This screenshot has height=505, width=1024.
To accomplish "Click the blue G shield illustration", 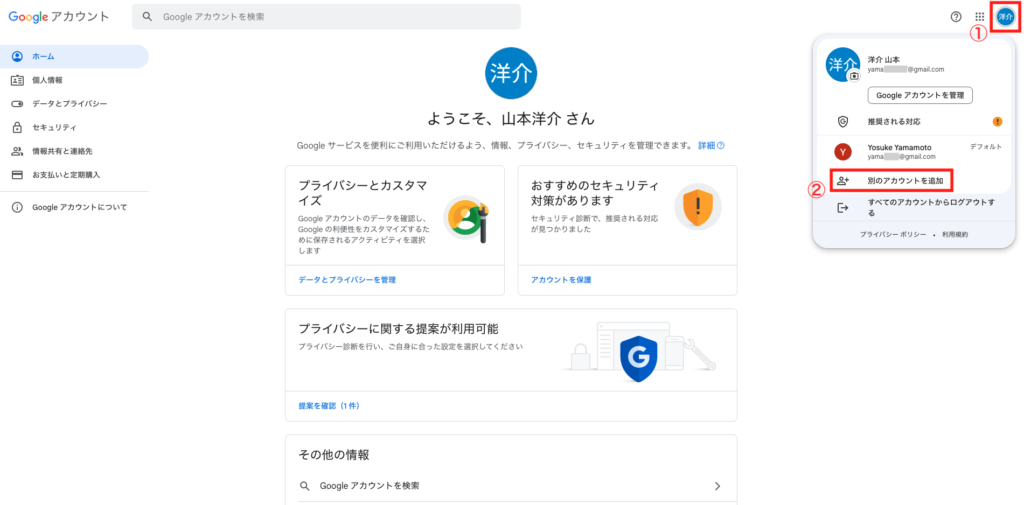I will 637,357.
